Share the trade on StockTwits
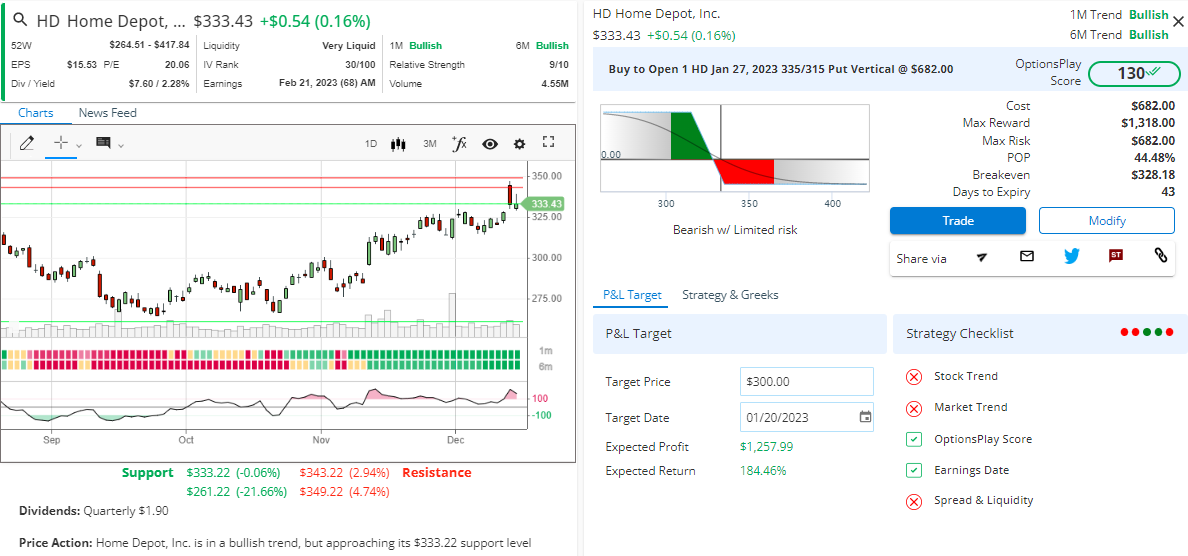1188x556 pixels. click(1115, 255)
